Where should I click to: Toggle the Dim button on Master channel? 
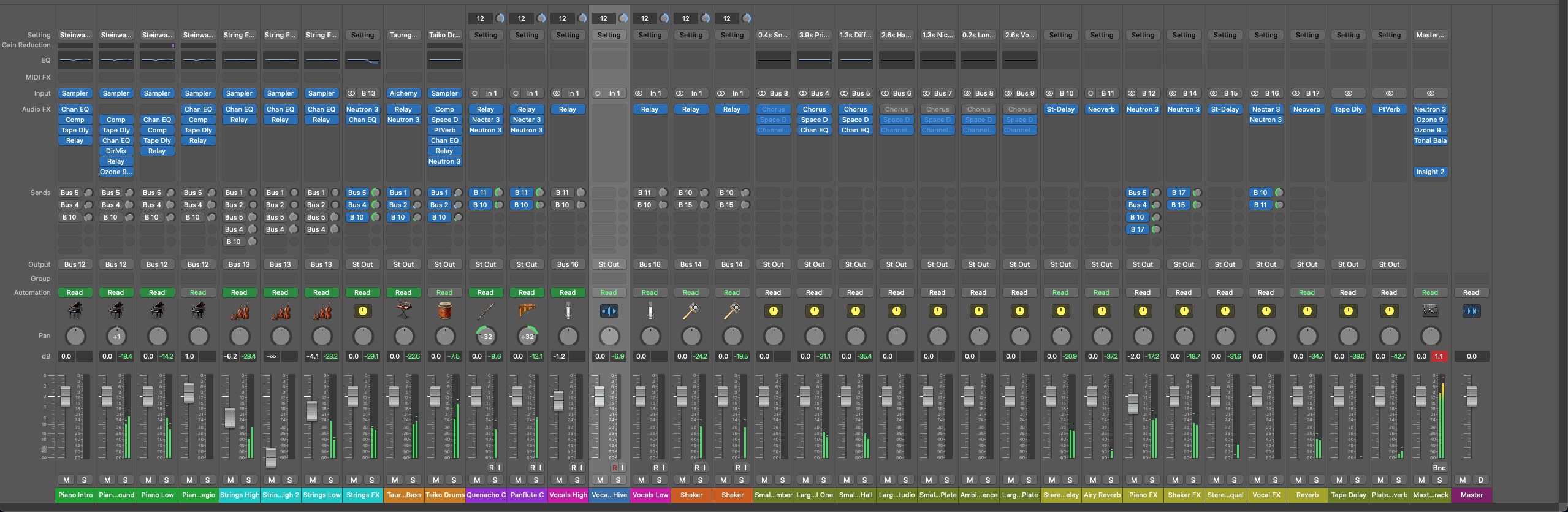coord(1480,480)
